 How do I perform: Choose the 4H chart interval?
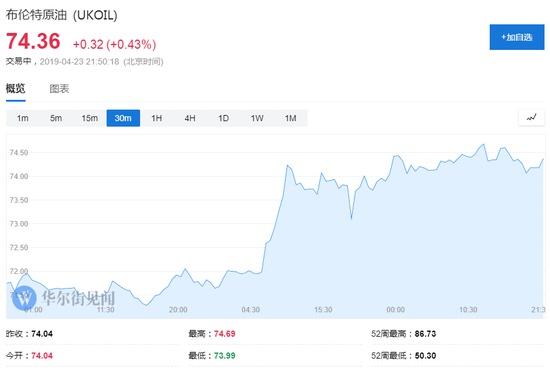(x=190, y=118)
